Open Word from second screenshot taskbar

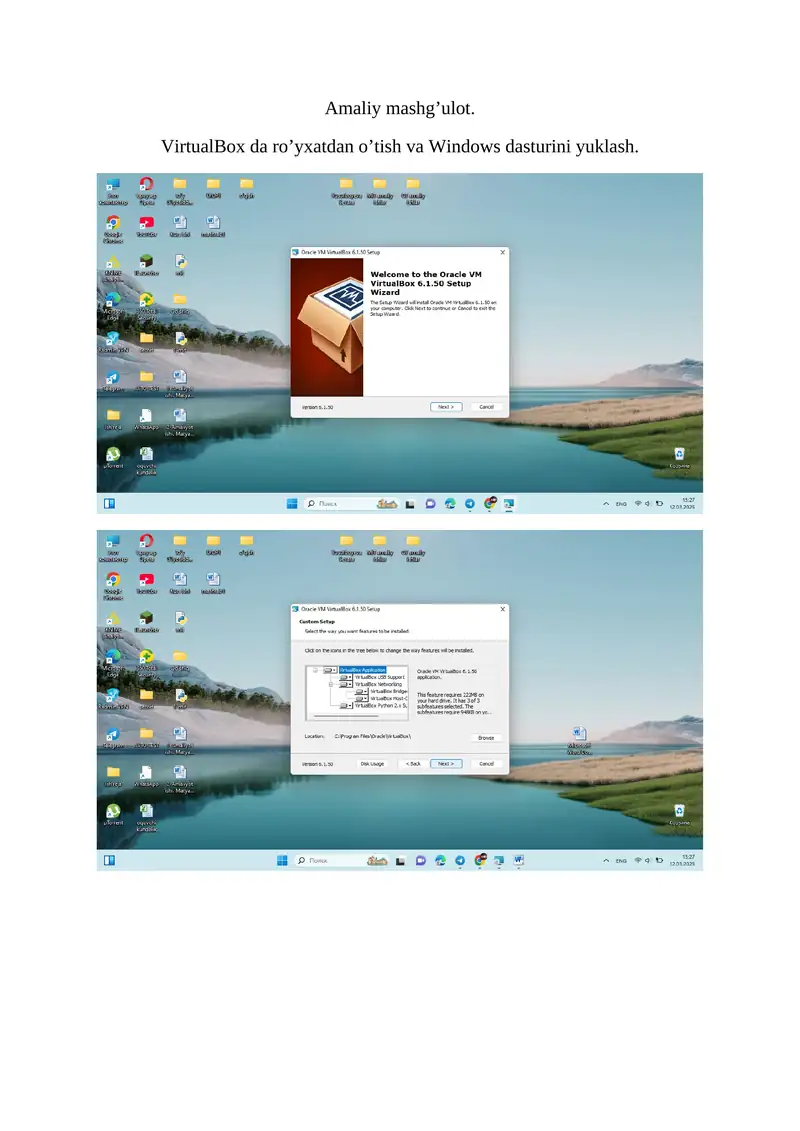coord(519,861)
